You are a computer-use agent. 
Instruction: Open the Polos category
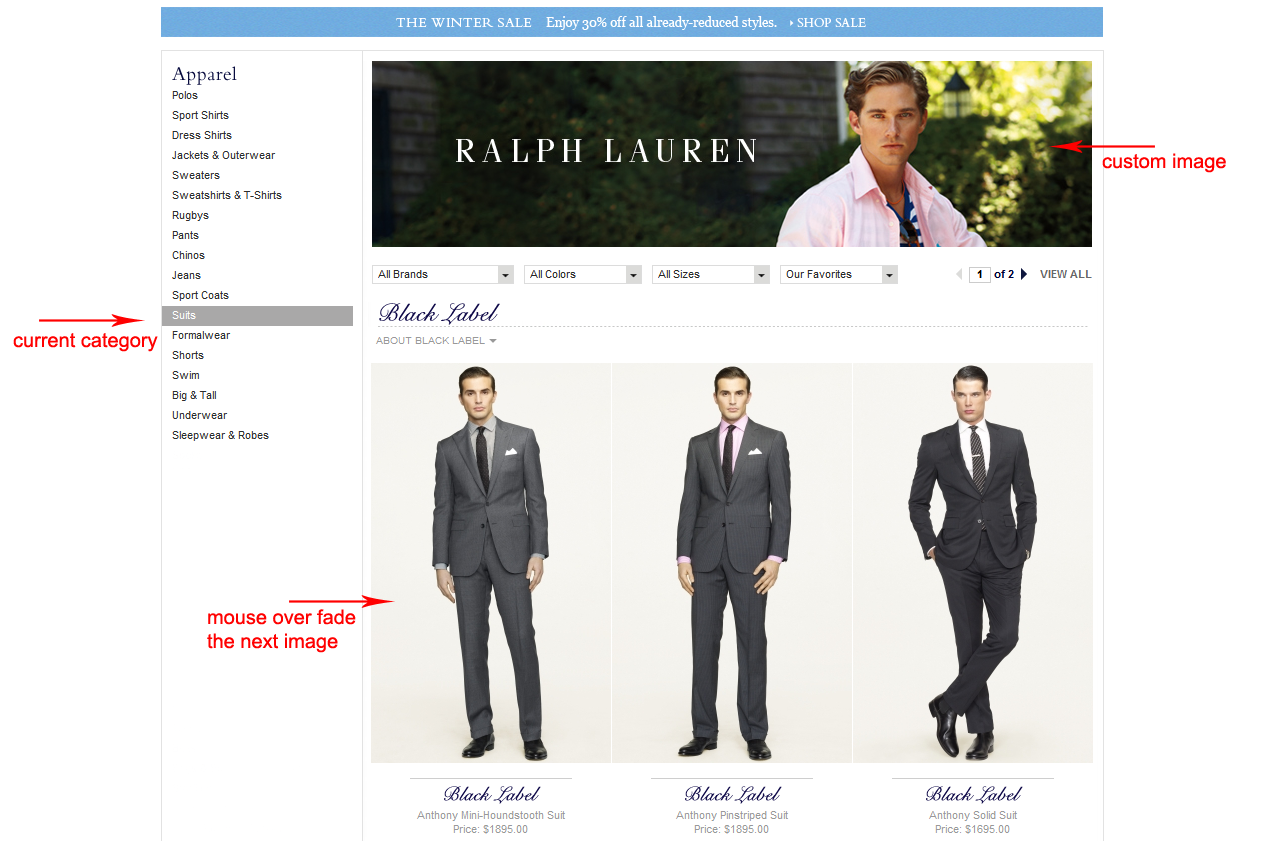pos(185,95)
